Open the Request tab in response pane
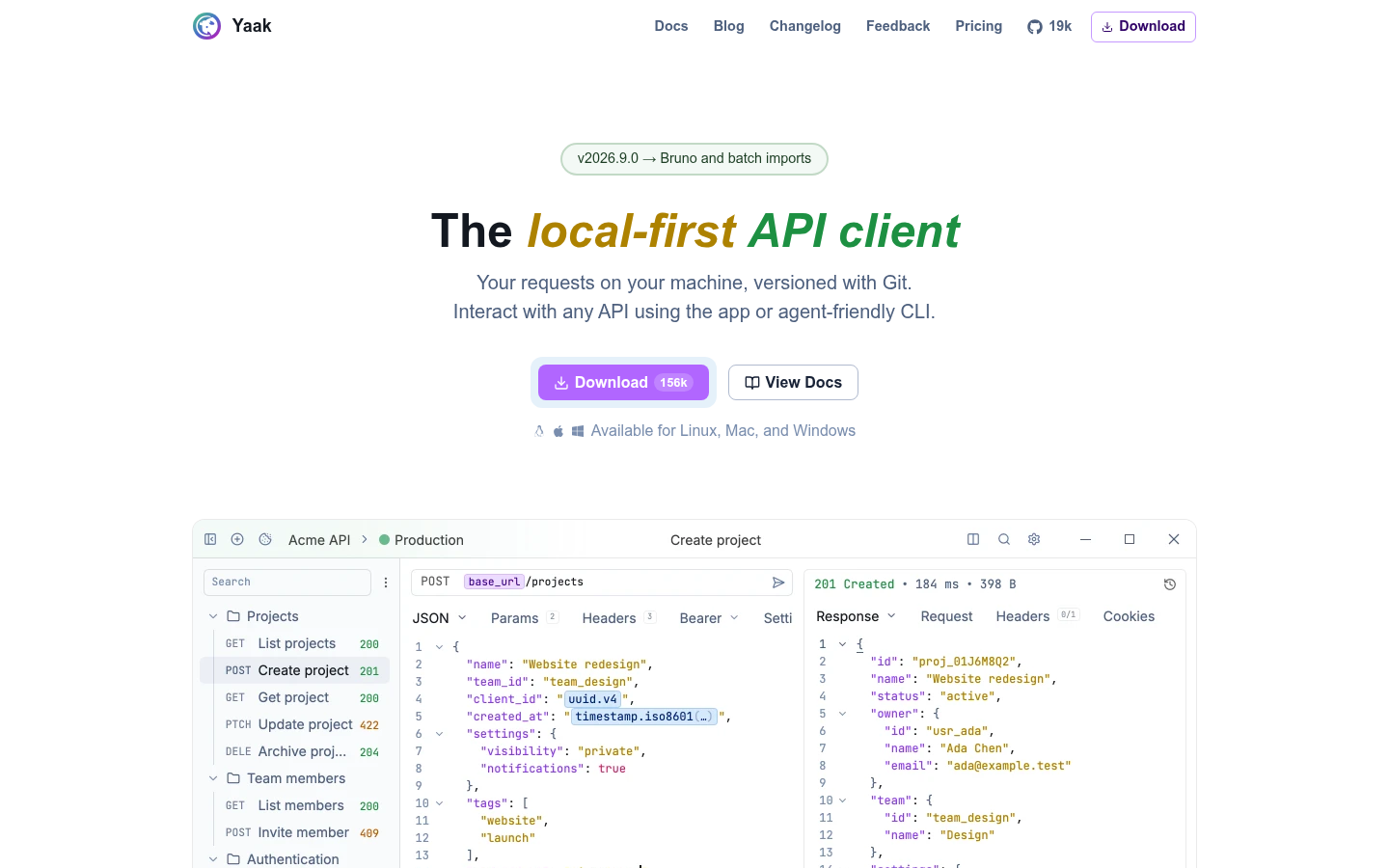Viewport: 1389px width, 868px height. pyautogui.click(x=946, y=616)
